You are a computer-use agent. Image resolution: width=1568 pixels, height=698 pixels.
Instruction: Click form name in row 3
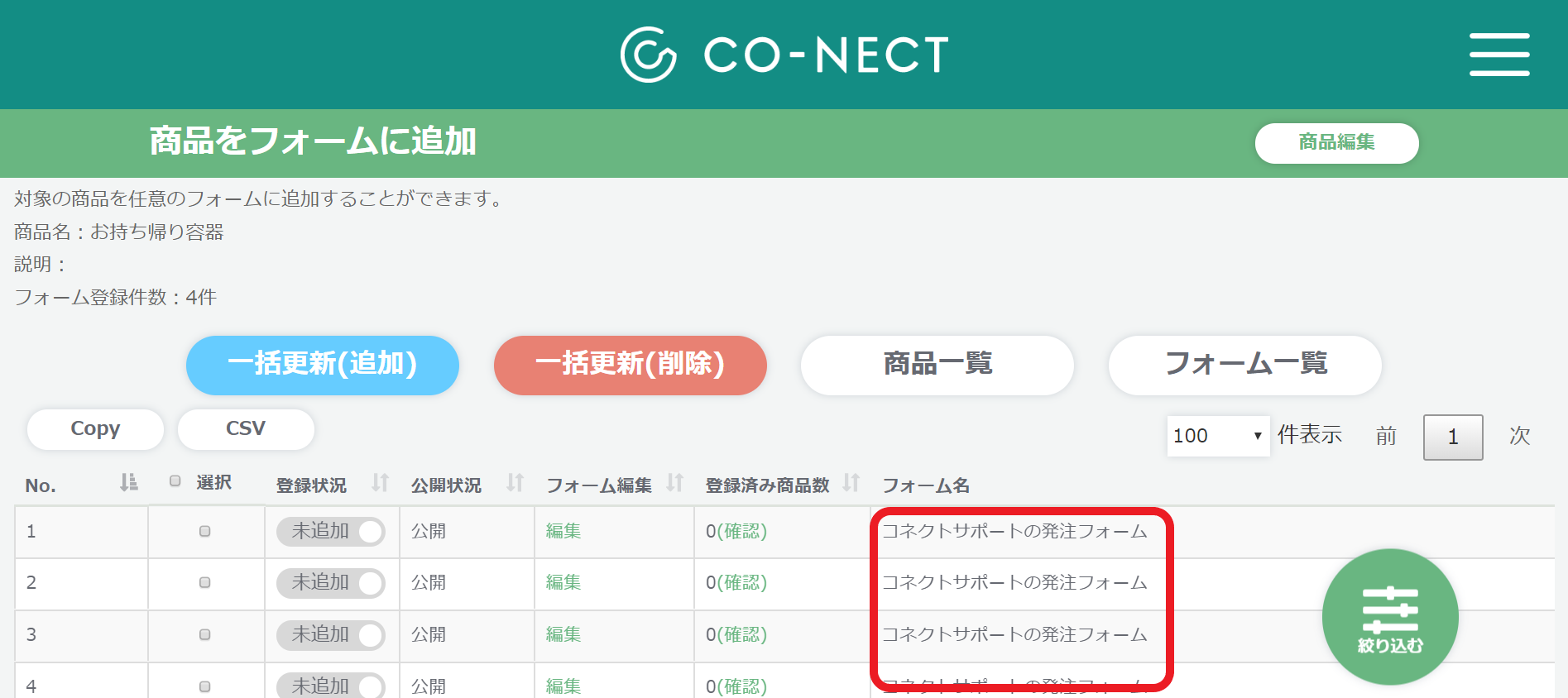(1014, 634)
